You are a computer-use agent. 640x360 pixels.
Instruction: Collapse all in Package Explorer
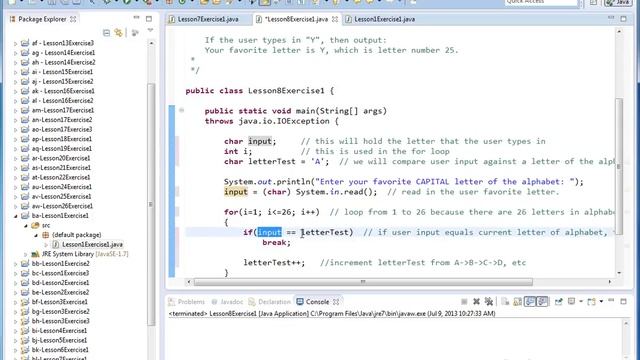click(x=107, y=33)
